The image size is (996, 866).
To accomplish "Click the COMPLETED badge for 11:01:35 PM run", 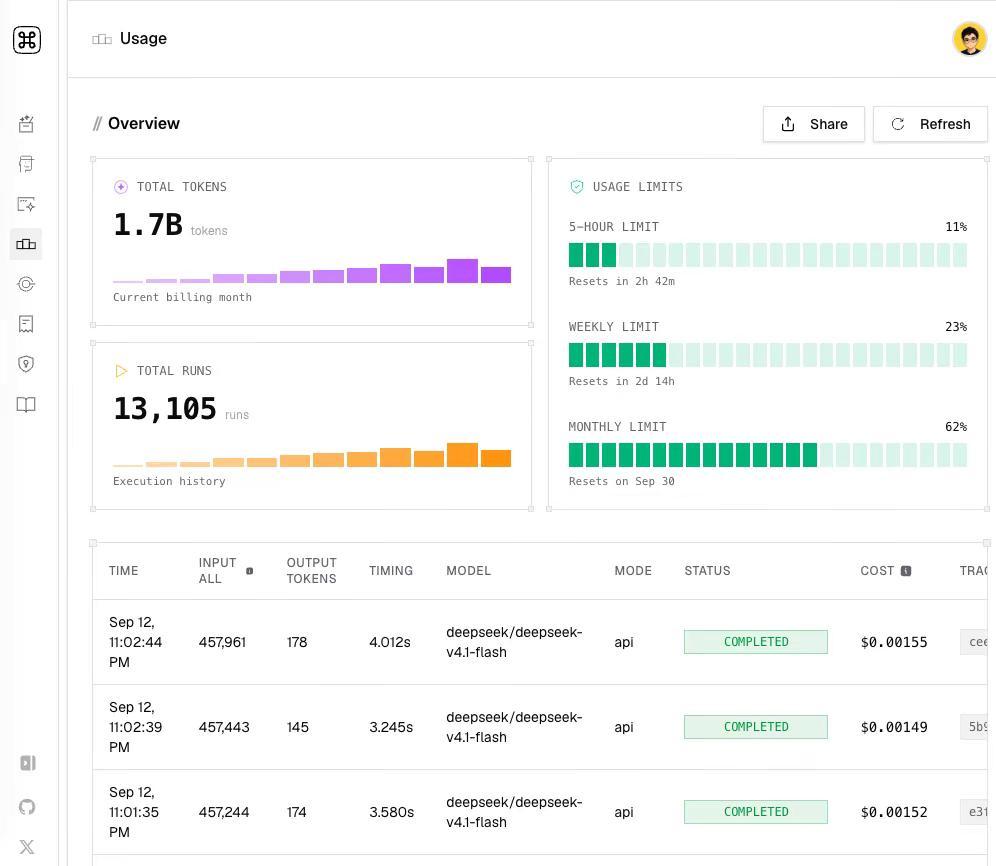I will click(756, 812).
